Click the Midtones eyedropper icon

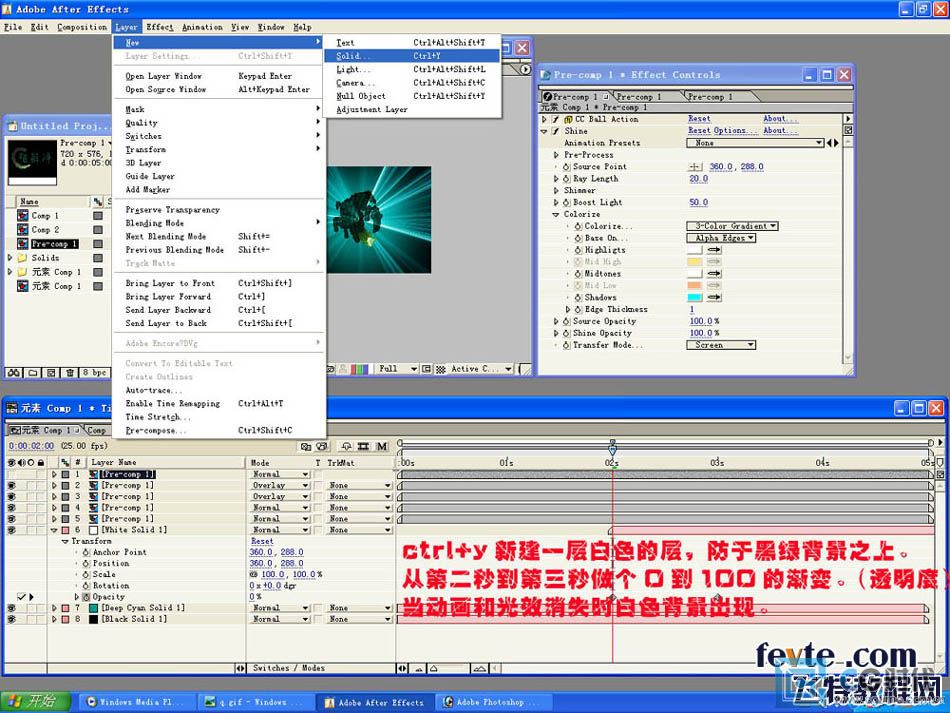[714, 273]
